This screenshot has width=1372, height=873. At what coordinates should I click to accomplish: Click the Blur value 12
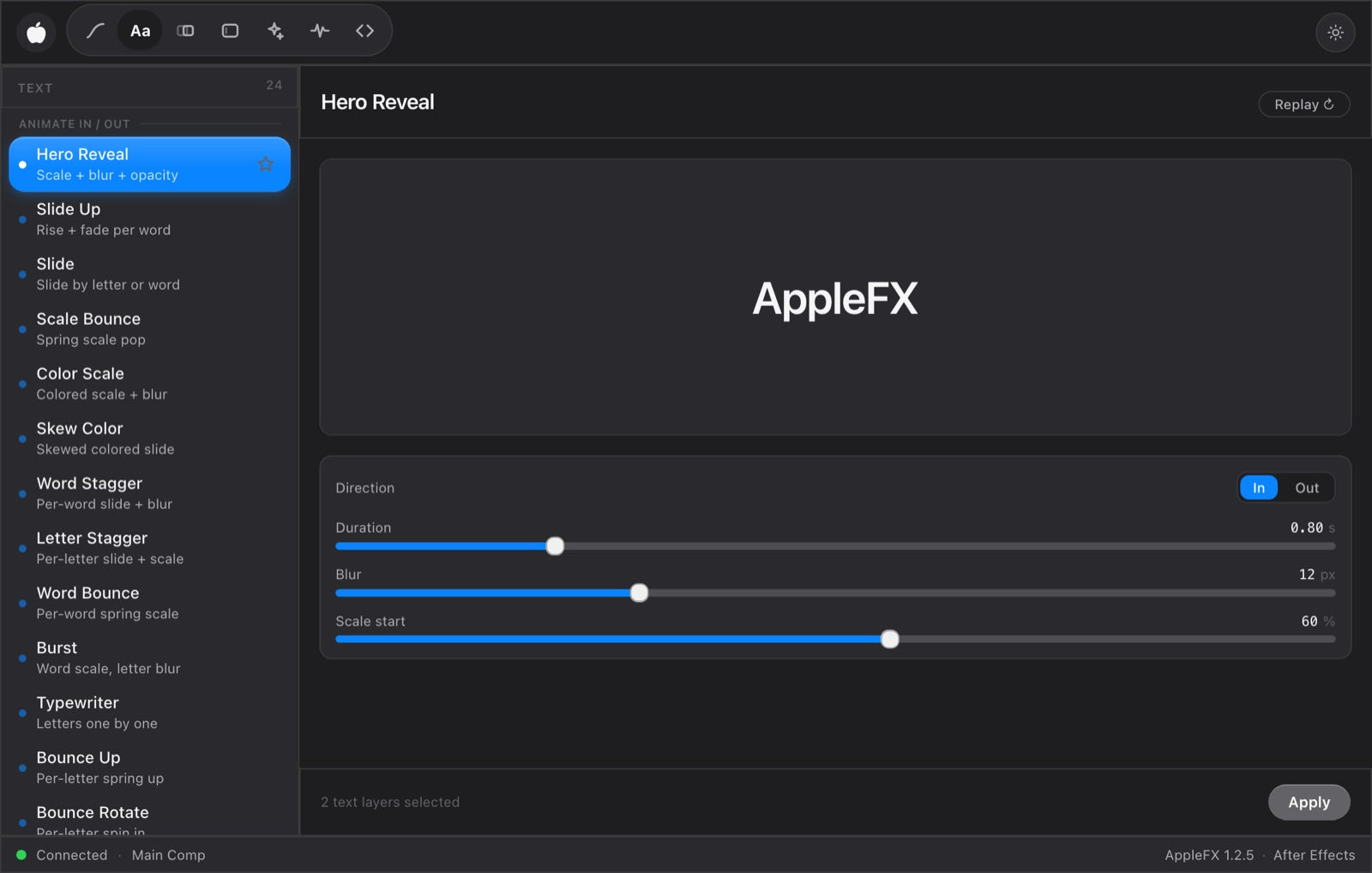(x=1306, y=575)
